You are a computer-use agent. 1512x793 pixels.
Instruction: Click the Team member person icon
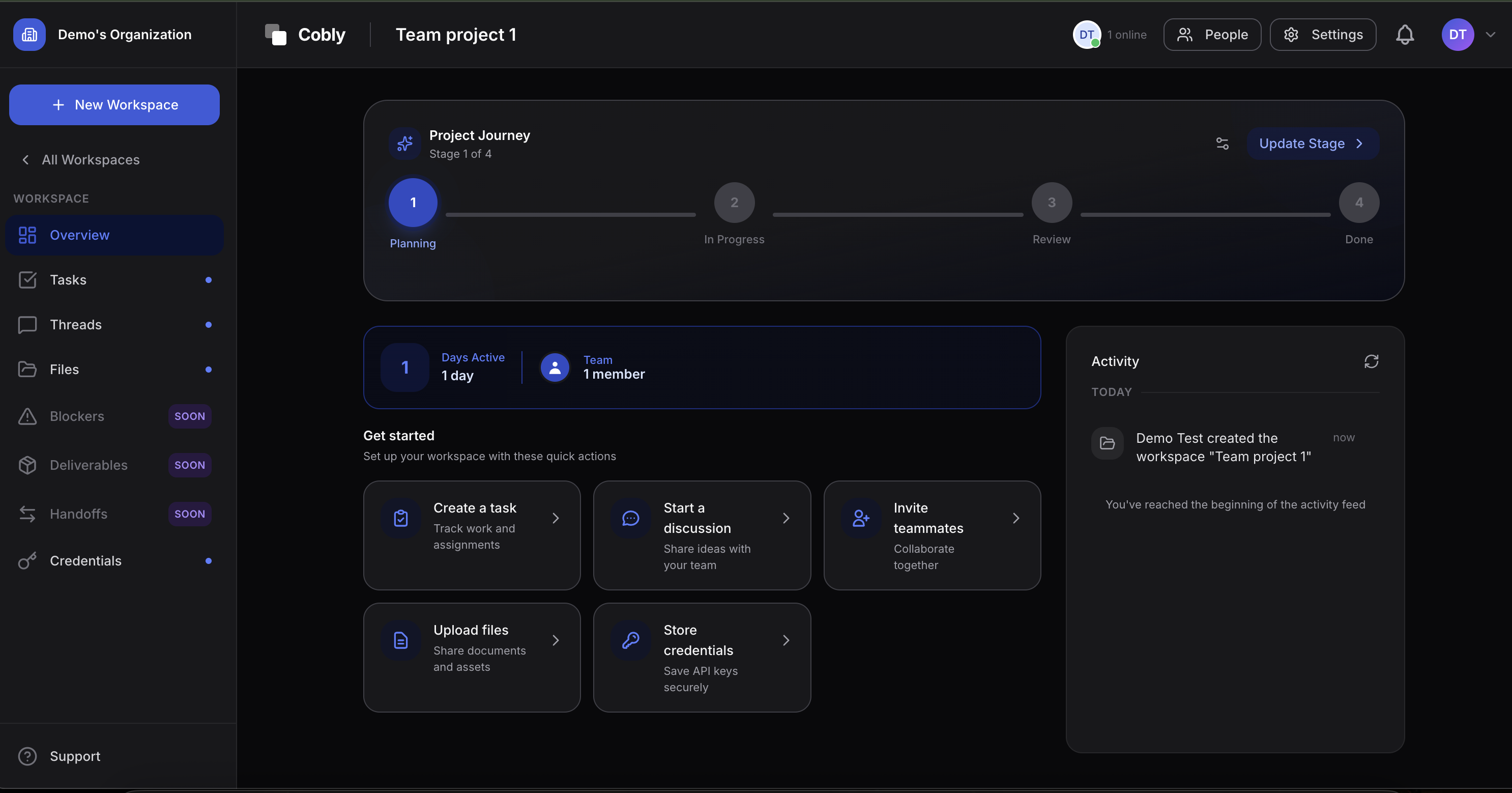pyautogui.click(x=555, y=367)
